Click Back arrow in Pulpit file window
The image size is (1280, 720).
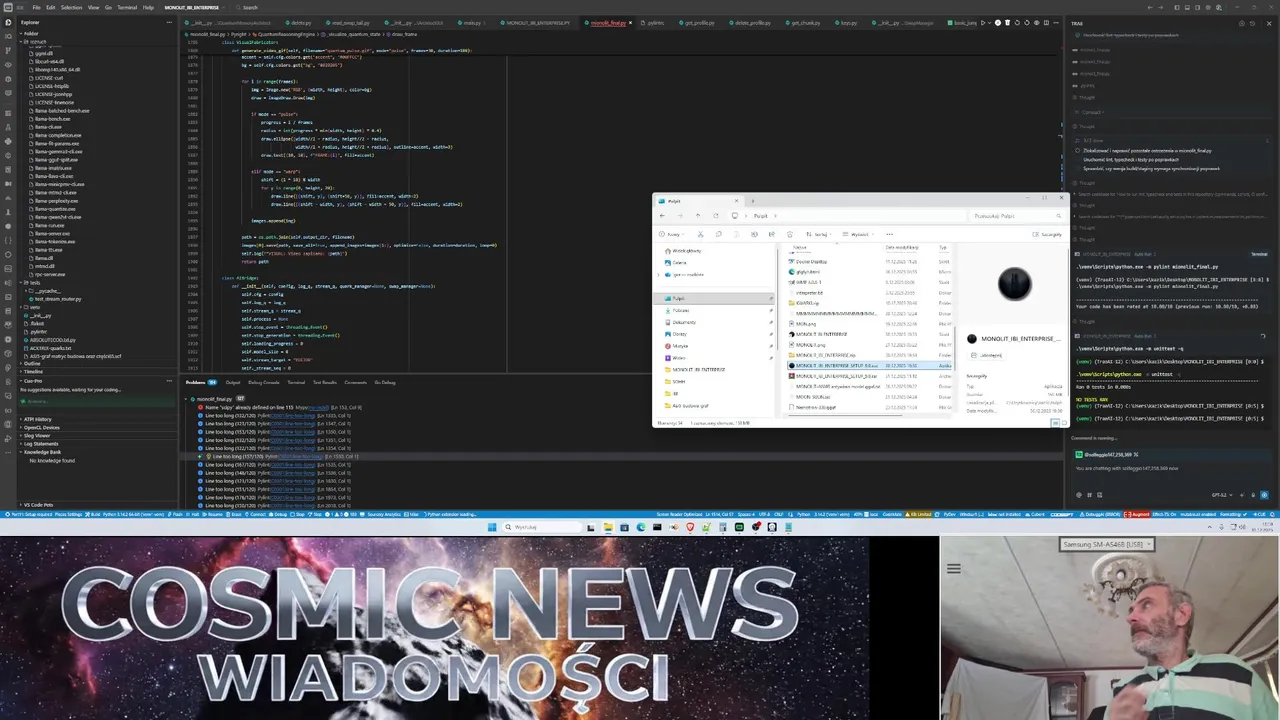coord(662,215)
